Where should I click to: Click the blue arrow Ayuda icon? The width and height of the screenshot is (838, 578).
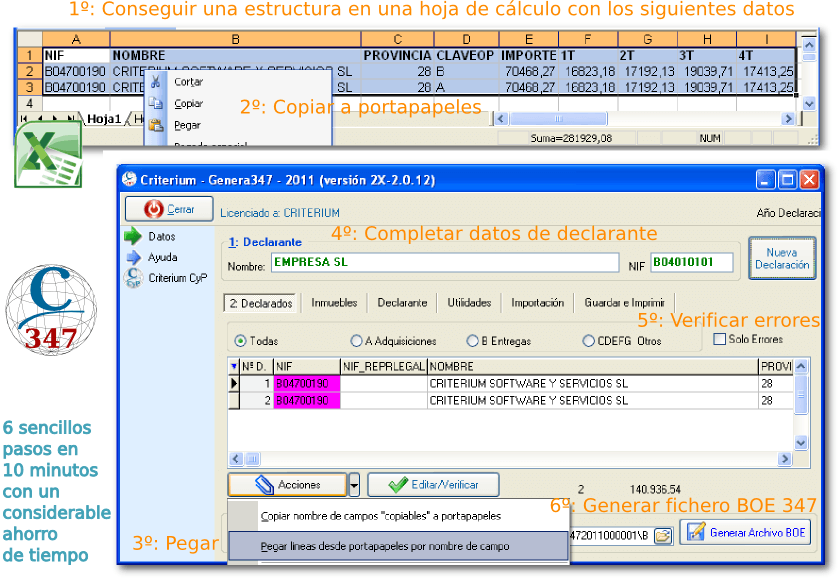(x=134, y=257)
